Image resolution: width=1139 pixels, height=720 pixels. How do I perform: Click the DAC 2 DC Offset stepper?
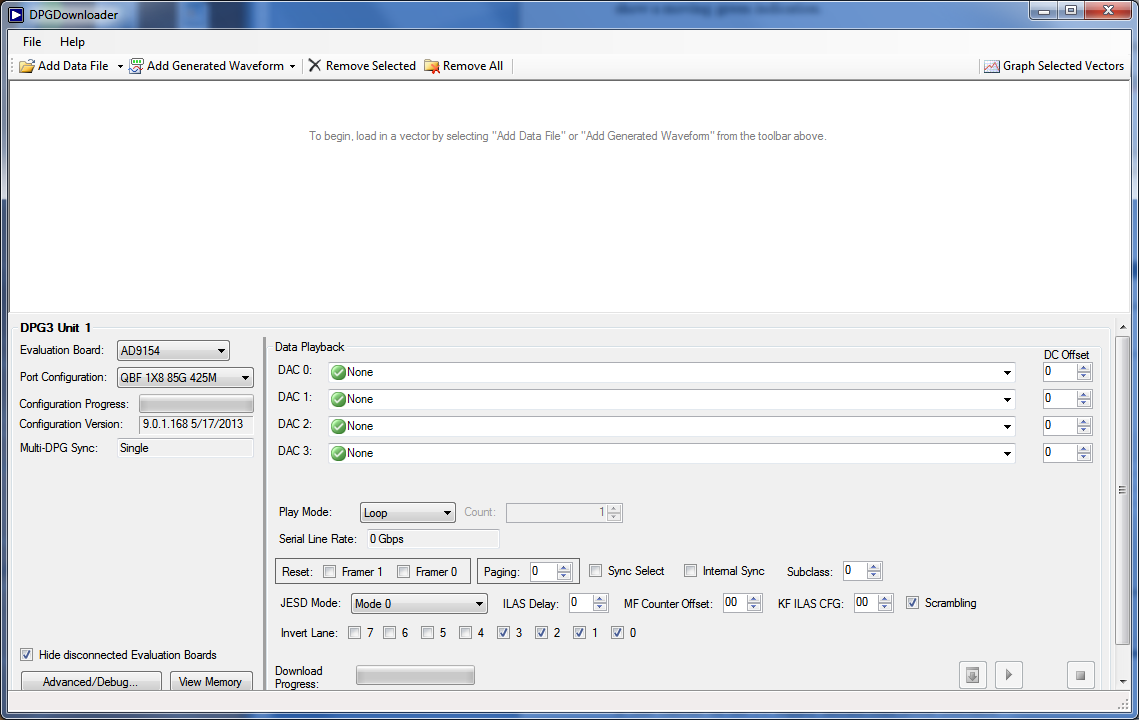1084,426
